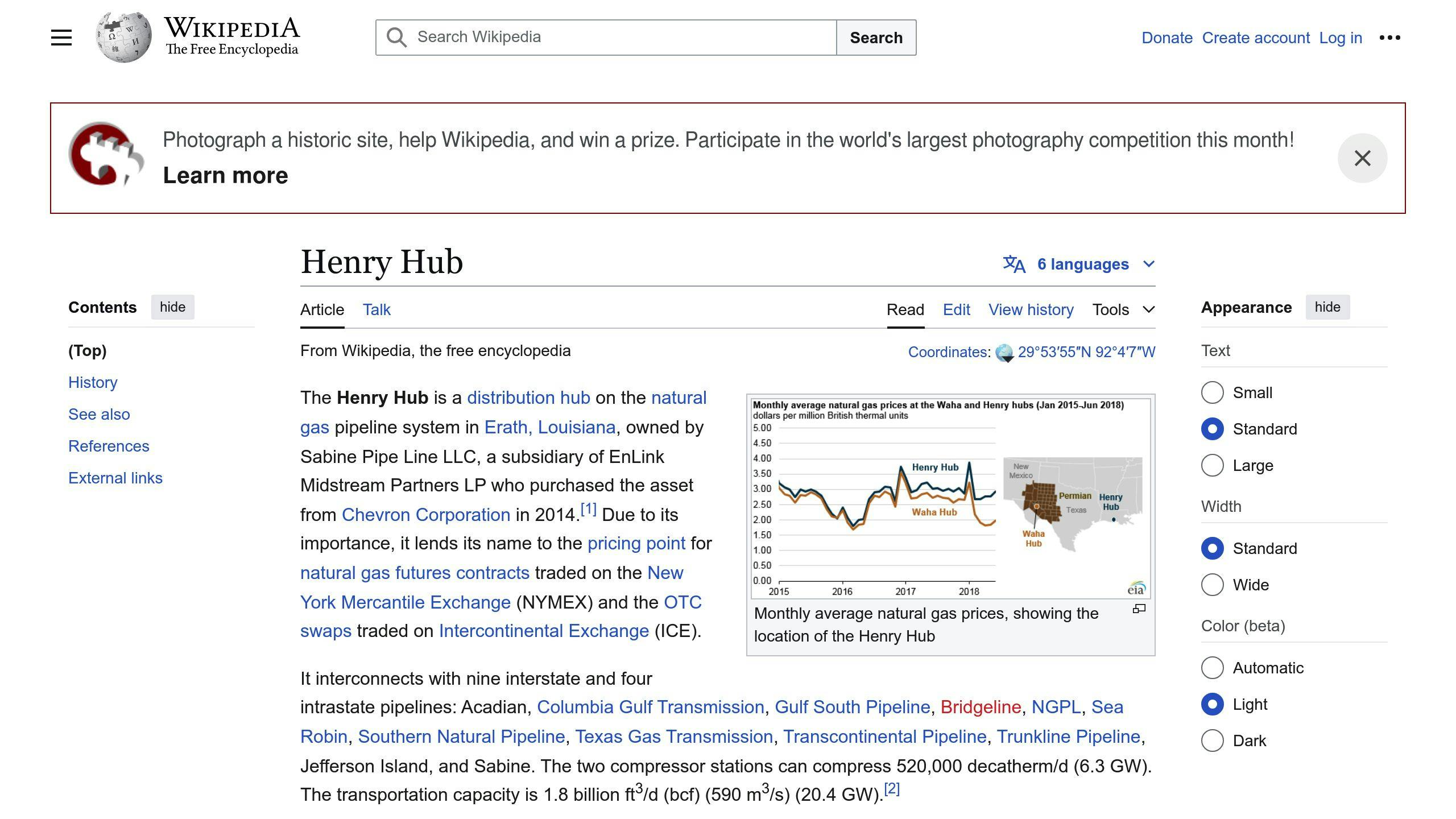Open the three-dots personal tools menu
The height and width of the screenshot is (819, 1456).
point(1389,38)
